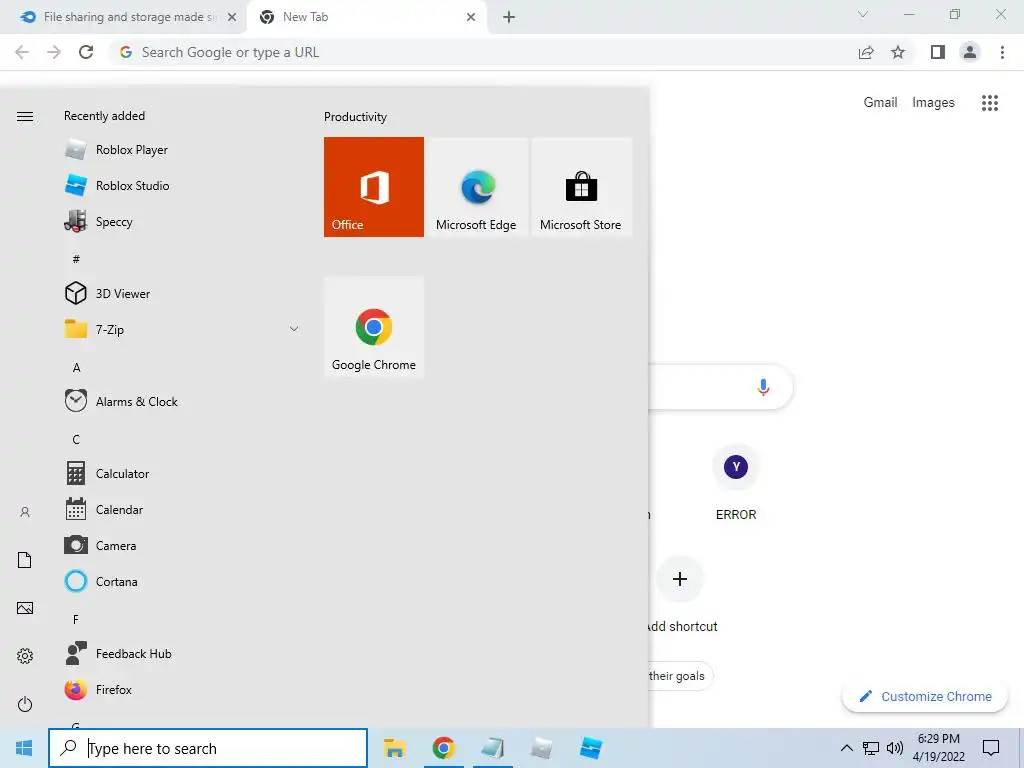Jump to the letter F group header
The width and height of the screenshot is (1024, 768).
pos(76,619)
